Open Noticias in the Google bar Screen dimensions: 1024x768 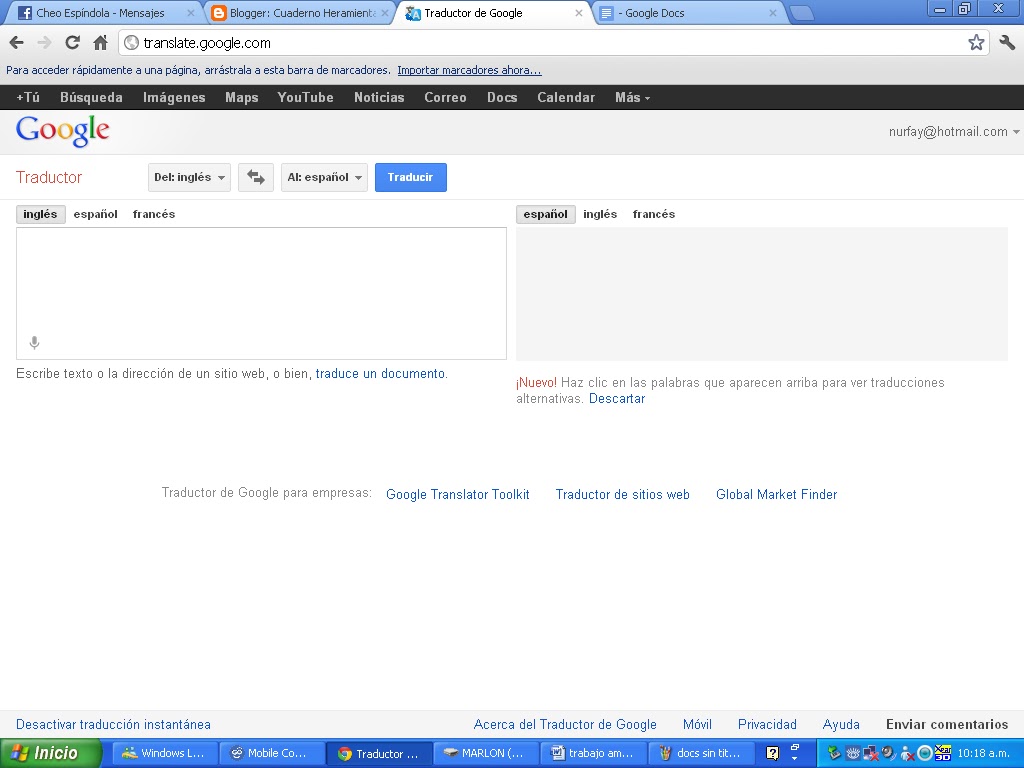click(x=379, y=97)
